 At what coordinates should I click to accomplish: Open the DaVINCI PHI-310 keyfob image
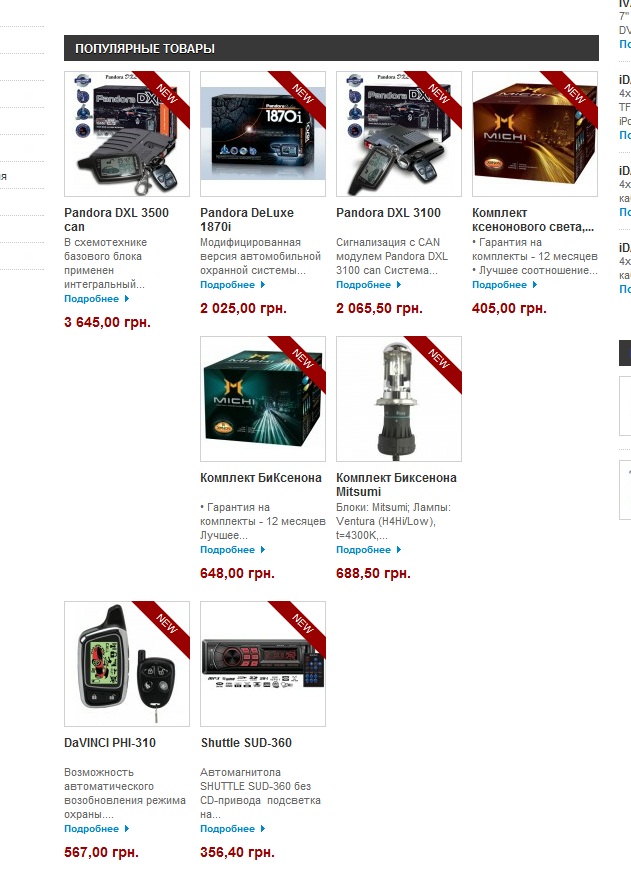pyautogui.click(x=127, y=663)
